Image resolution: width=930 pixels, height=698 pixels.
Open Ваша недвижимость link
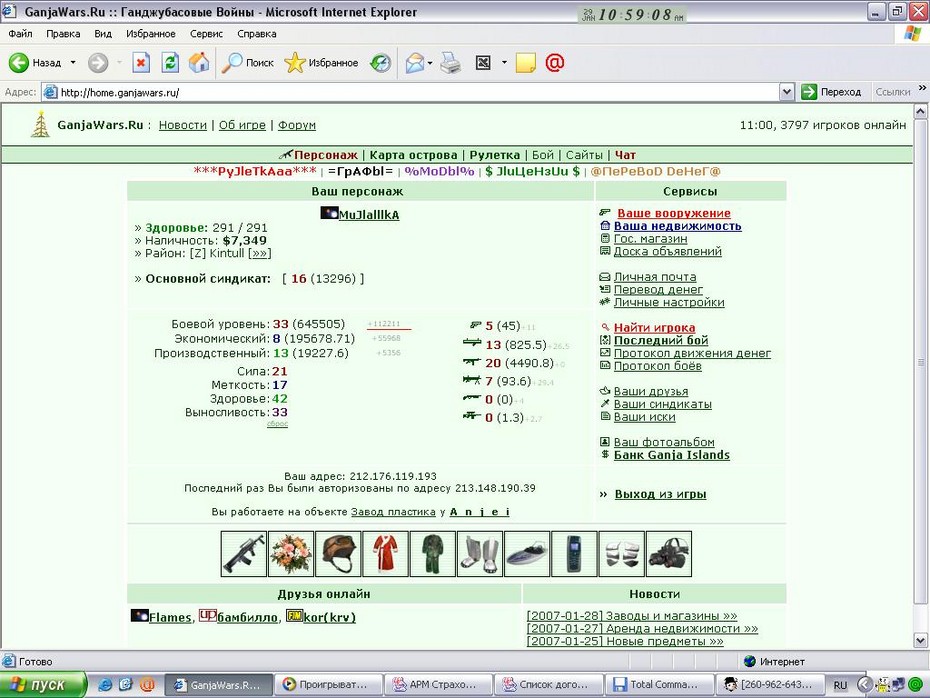coord(677,226)
